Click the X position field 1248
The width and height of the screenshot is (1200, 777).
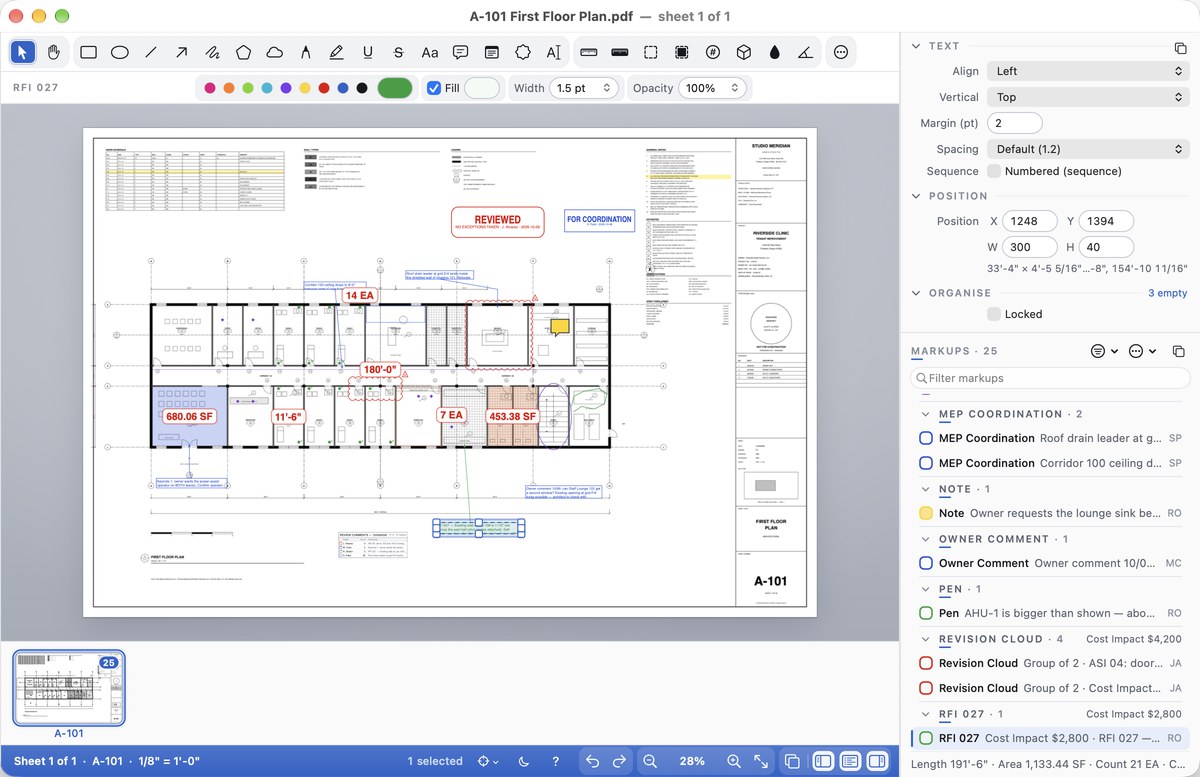[x=1030, y=221]
